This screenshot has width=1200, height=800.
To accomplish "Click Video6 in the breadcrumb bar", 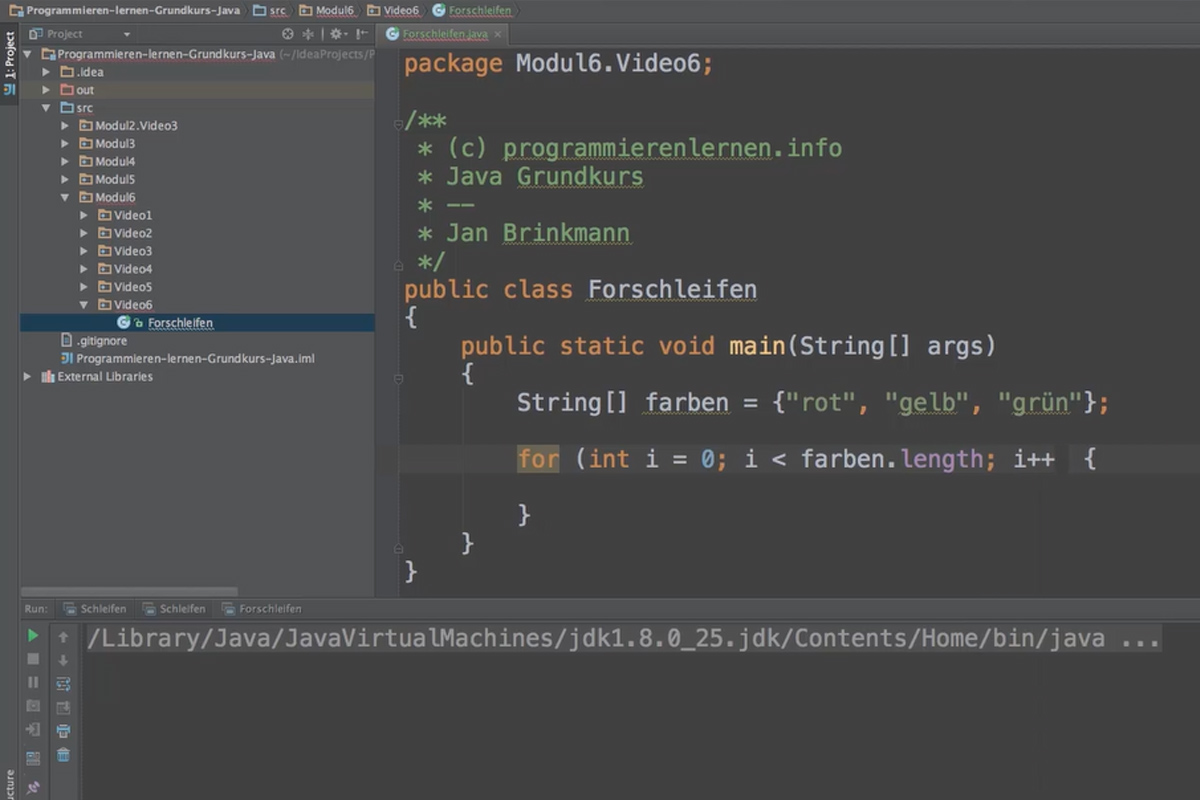I will pyautogui.click(x=393, y=10).
